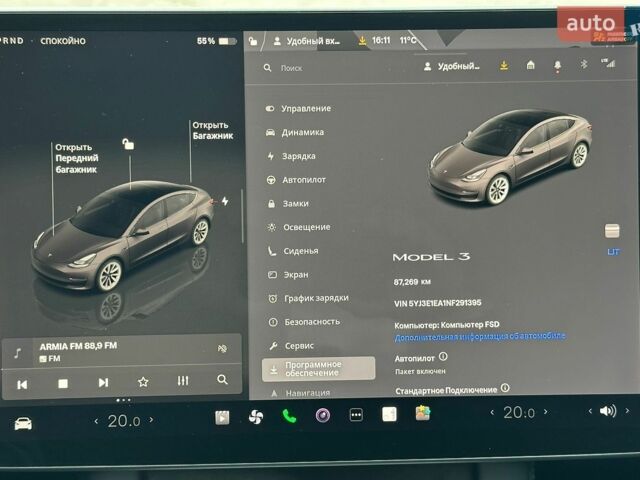Open the Зарядка settings menu
Viewport: 640px width, 480px height.
[x=291, y=156]
